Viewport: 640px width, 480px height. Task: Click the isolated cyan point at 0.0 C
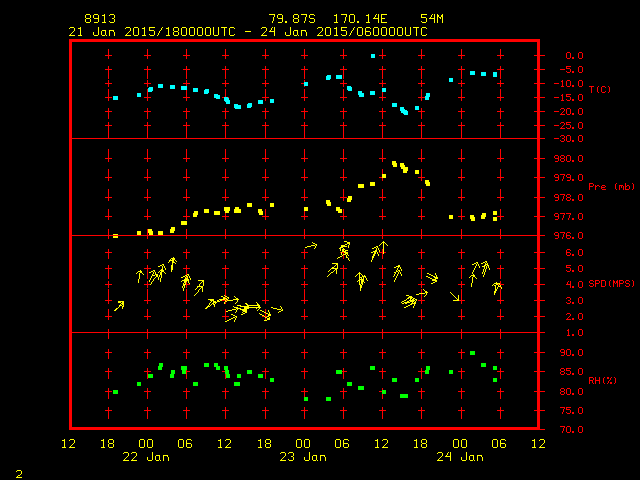click(x=373, y=56)
